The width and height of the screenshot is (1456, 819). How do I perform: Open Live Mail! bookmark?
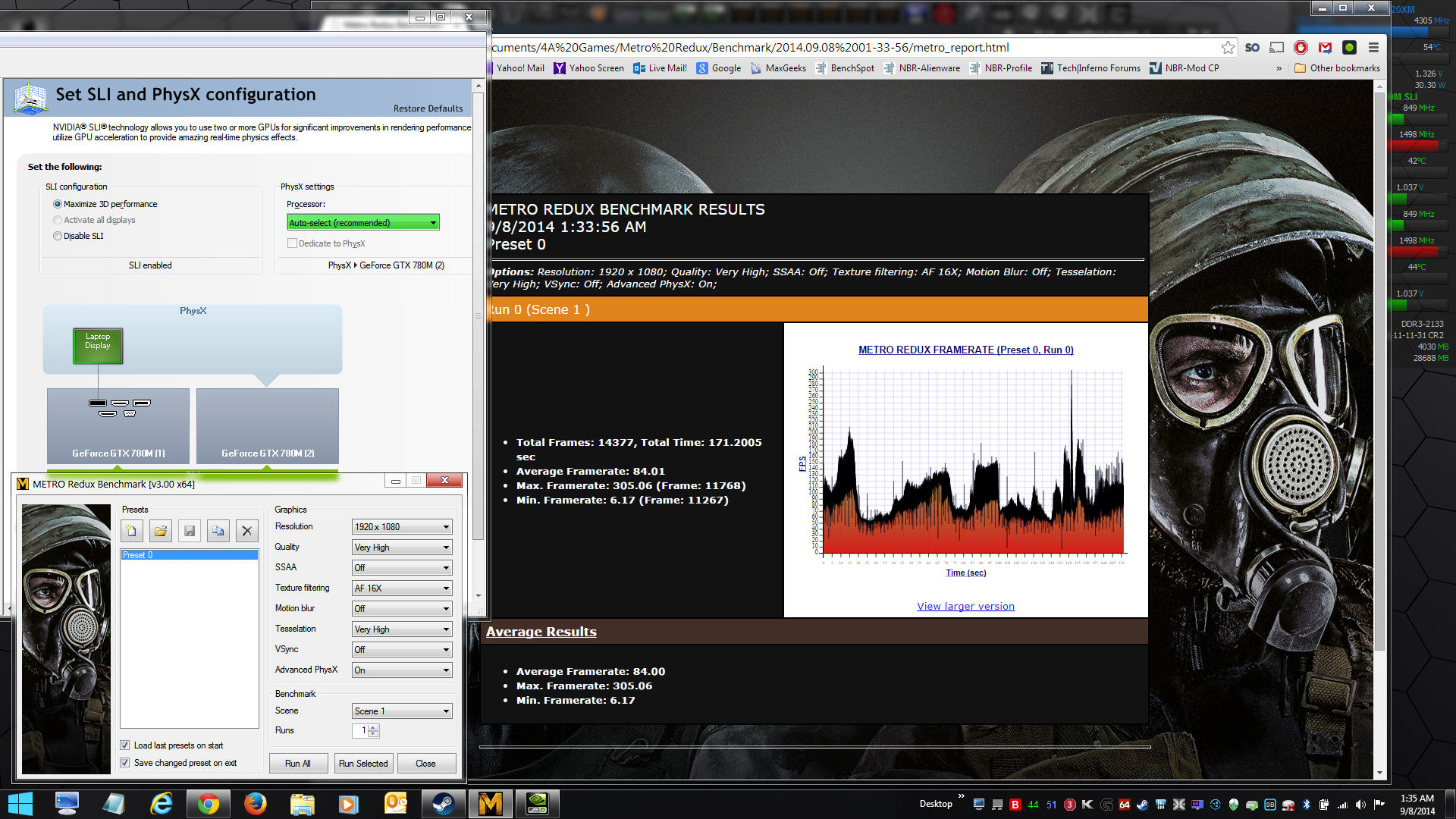(661, 68)
